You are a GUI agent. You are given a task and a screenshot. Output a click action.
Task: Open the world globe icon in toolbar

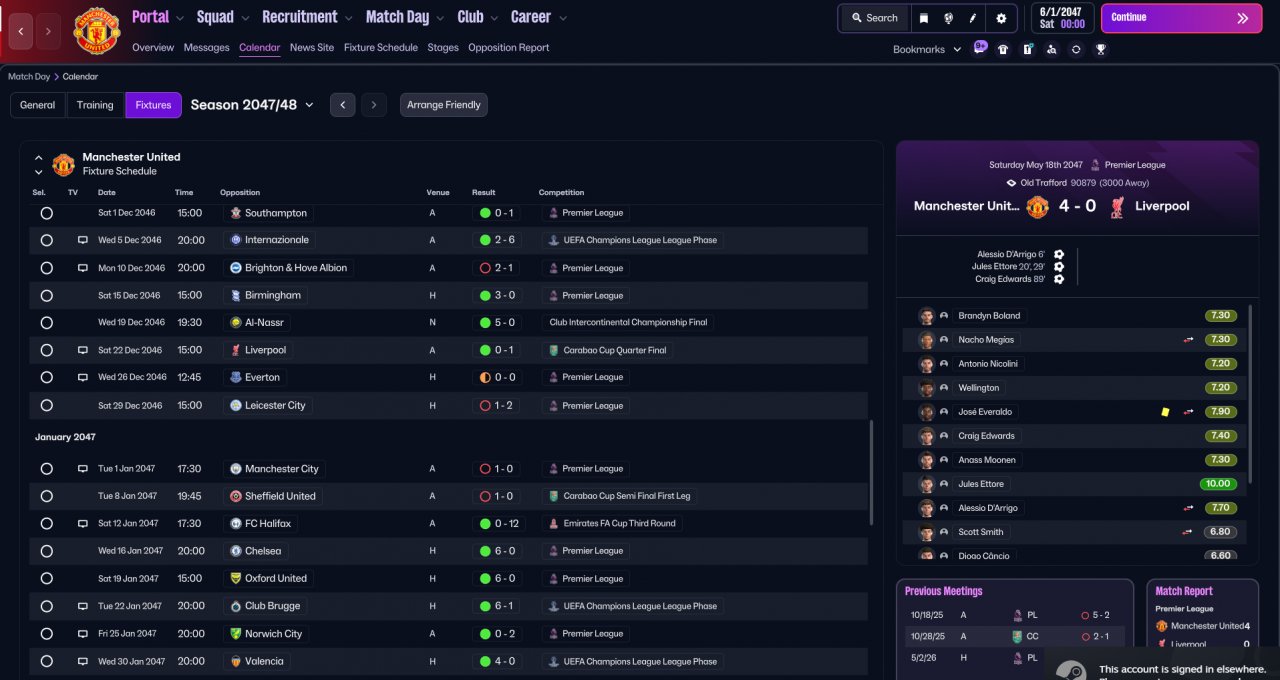pyautogui.click(x=949, y=18)
